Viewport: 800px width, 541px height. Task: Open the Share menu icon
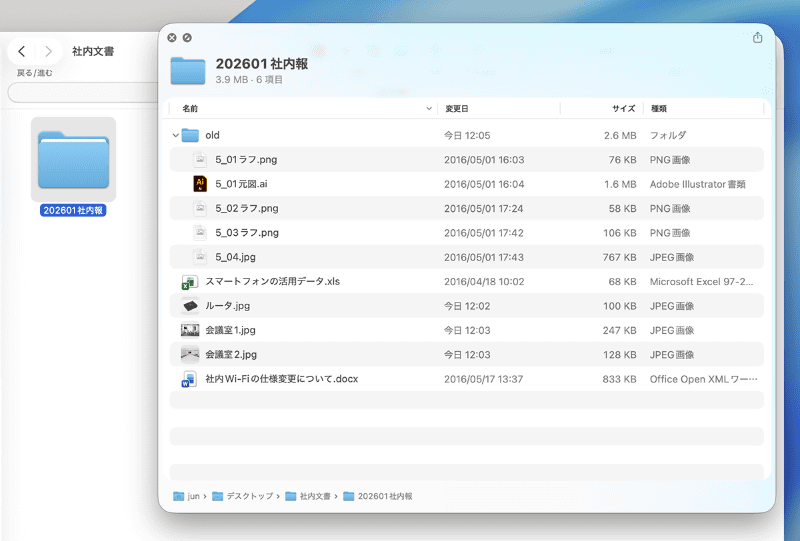coord(758,37)
